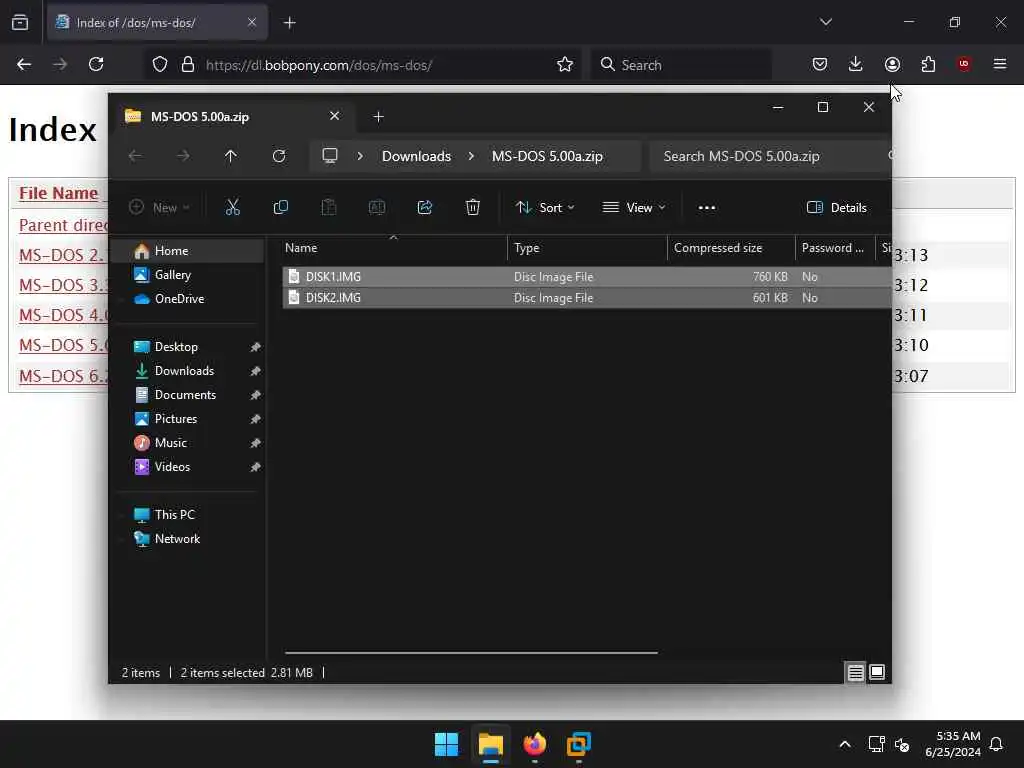This screenshot has height=768, width=1024.
Task: Switch to details list view icon in status bar
Action: (856, 672)
